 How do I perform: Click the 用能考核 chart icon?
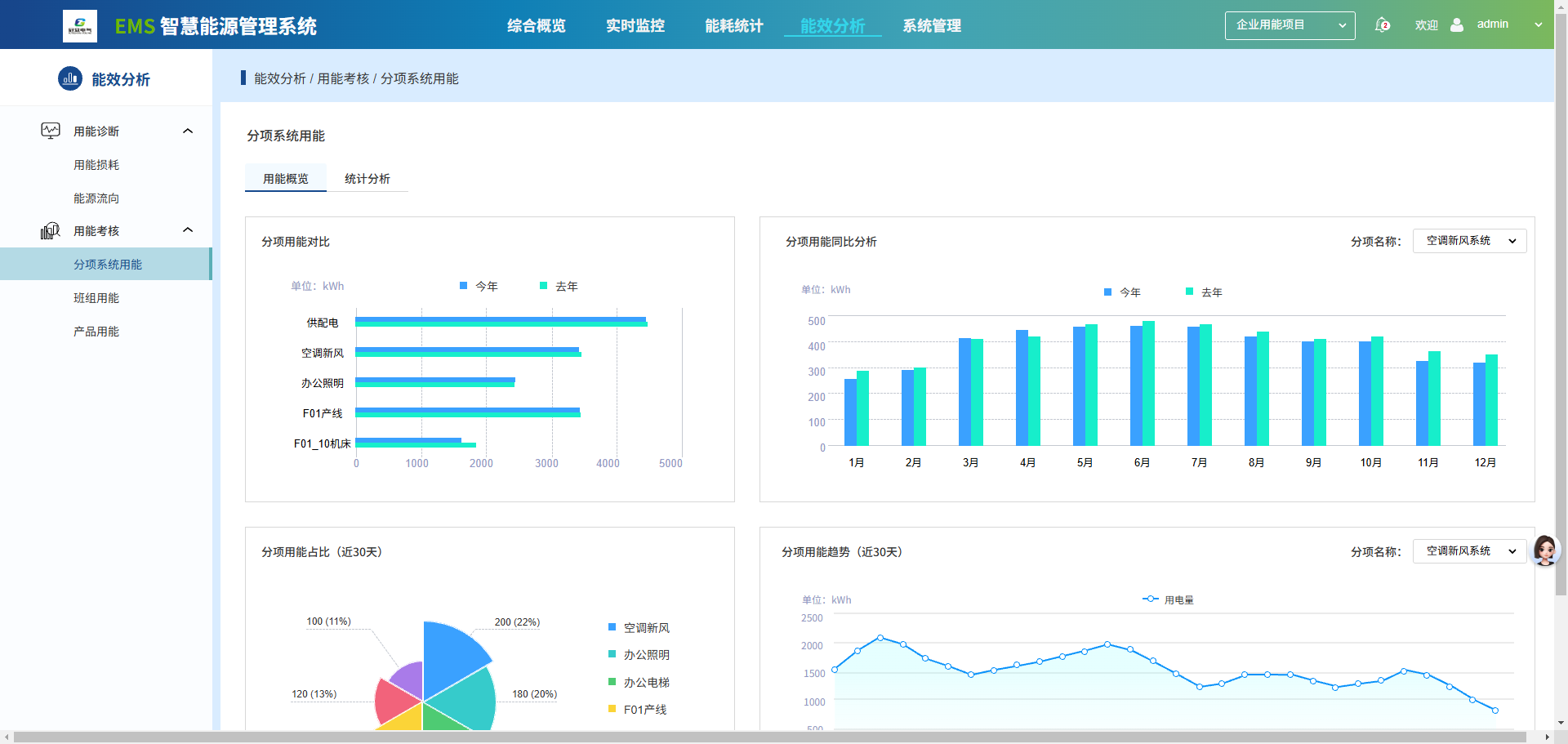click(51, 231)
